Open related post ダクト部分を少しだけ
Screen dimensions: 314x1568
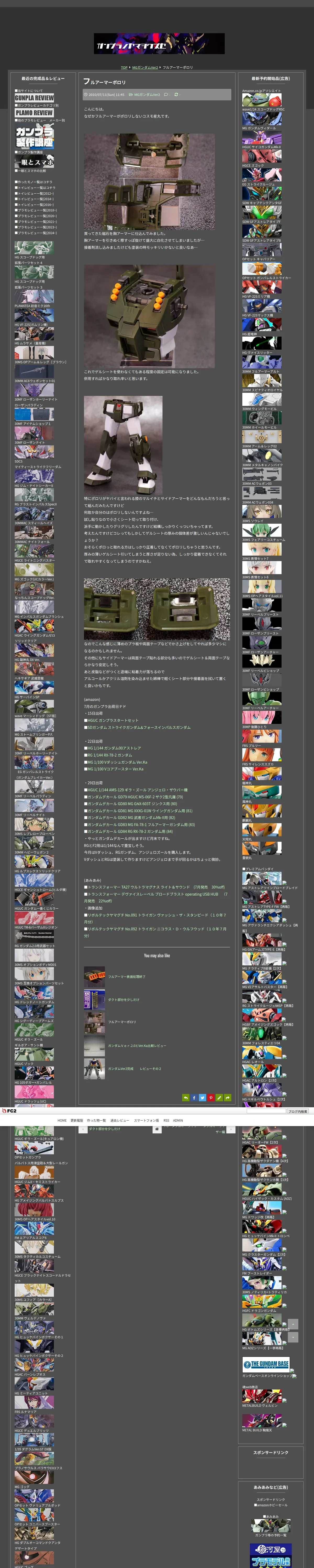[124, 1000]
